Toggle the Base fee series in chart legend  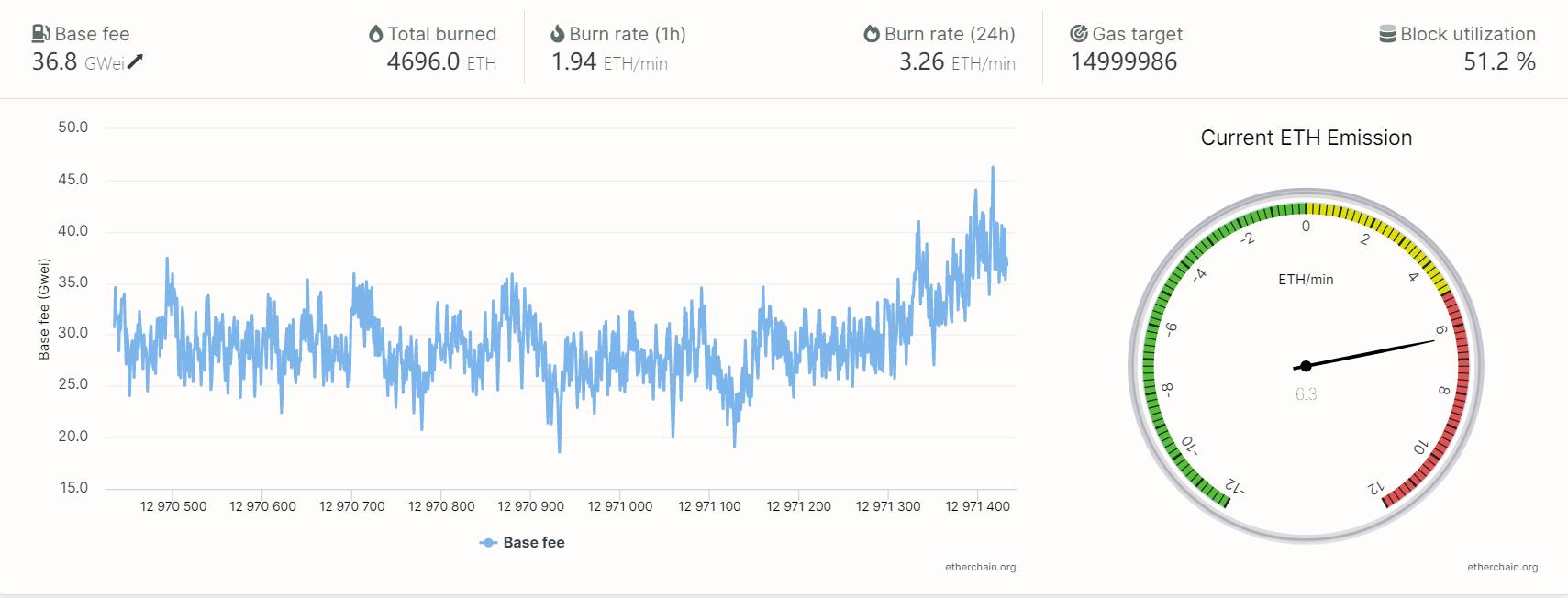[533, 543]
